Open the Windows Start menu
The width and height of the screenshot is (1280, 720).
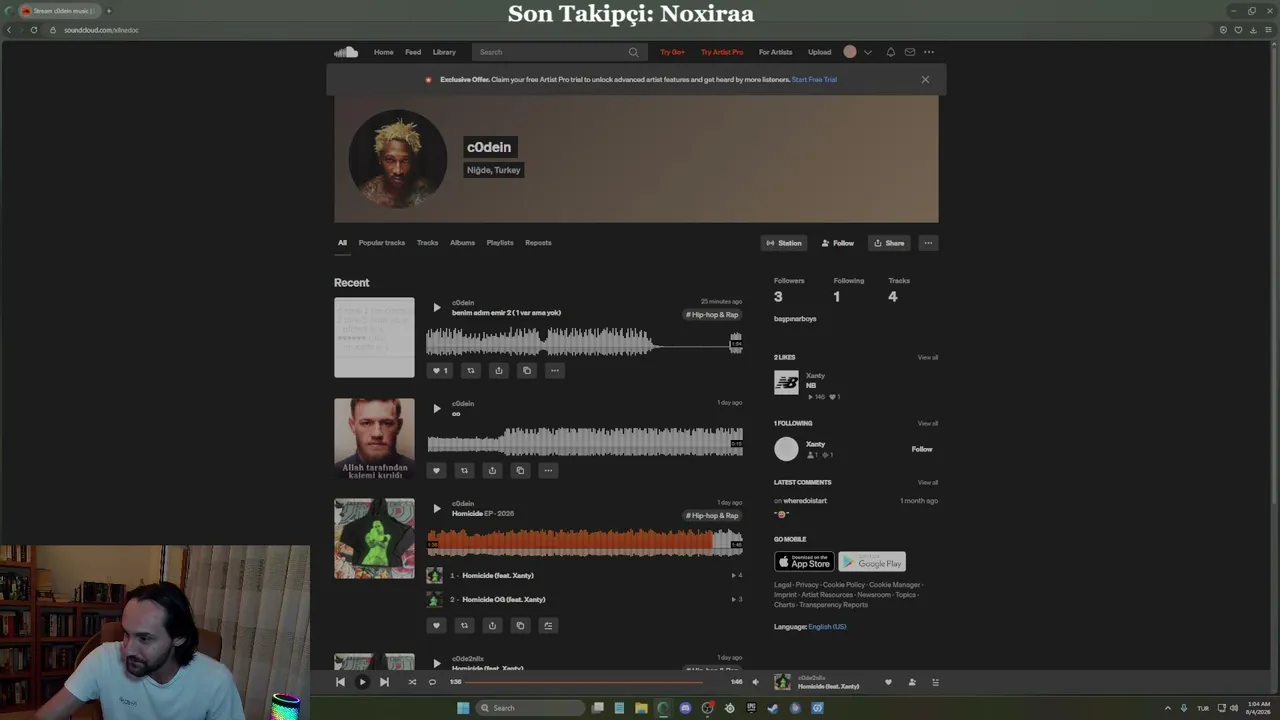pyautogui.click(x=463, y=708)
